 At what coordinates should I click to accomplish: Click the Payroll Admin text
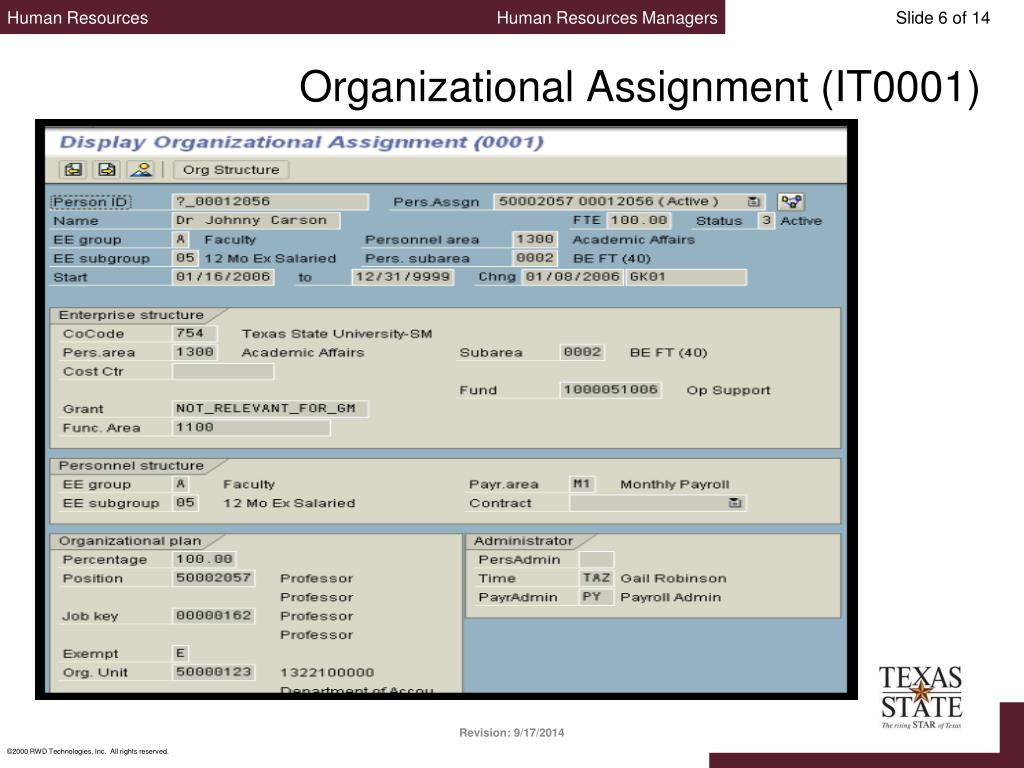tap(671, 598)
